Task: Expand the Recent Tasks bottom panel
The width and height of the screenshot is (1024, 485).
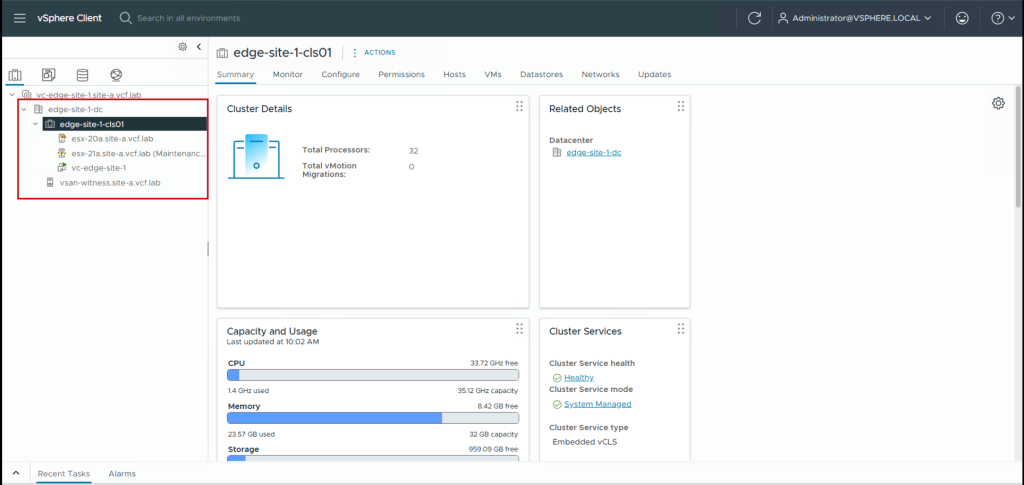Action: click(16, 473)
